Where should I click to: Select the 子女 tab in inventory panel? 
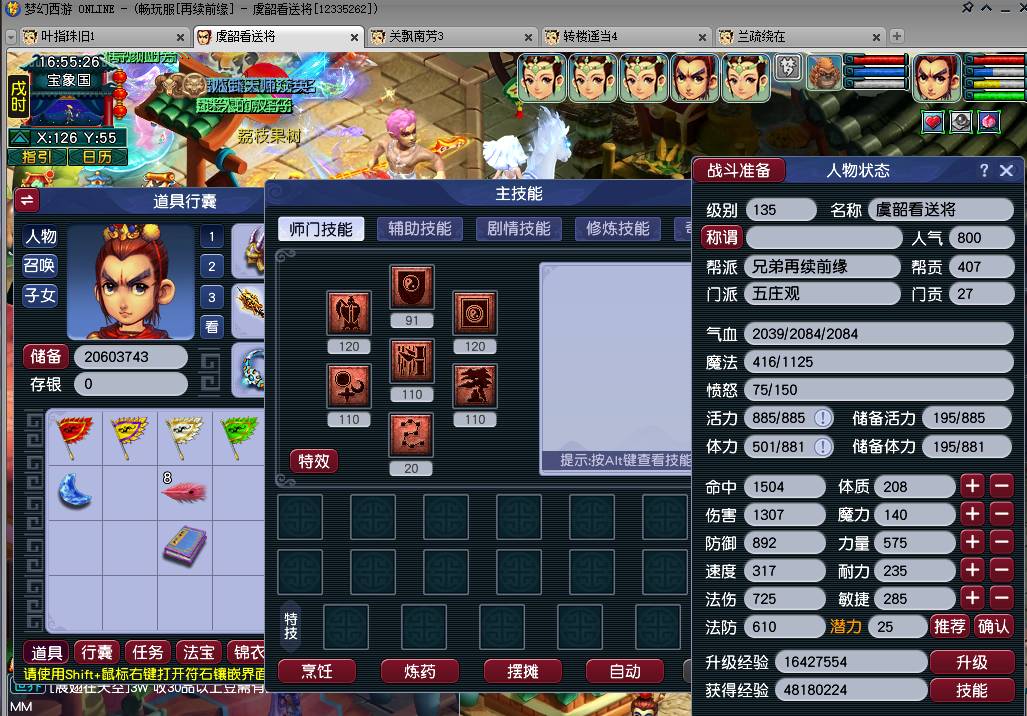tap(40, 295)
